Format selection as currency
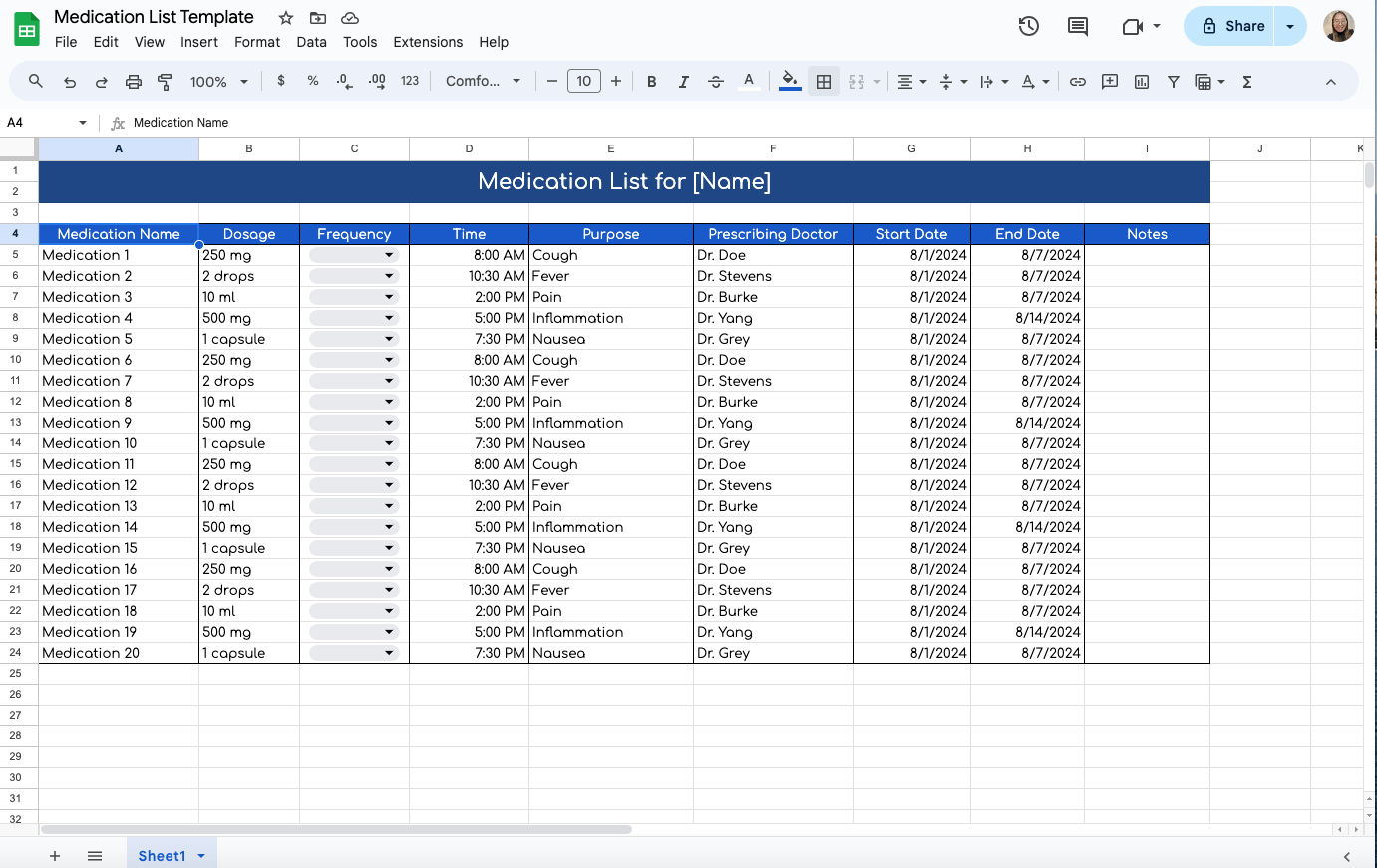 pyautogui.click(x=280, y=81)
